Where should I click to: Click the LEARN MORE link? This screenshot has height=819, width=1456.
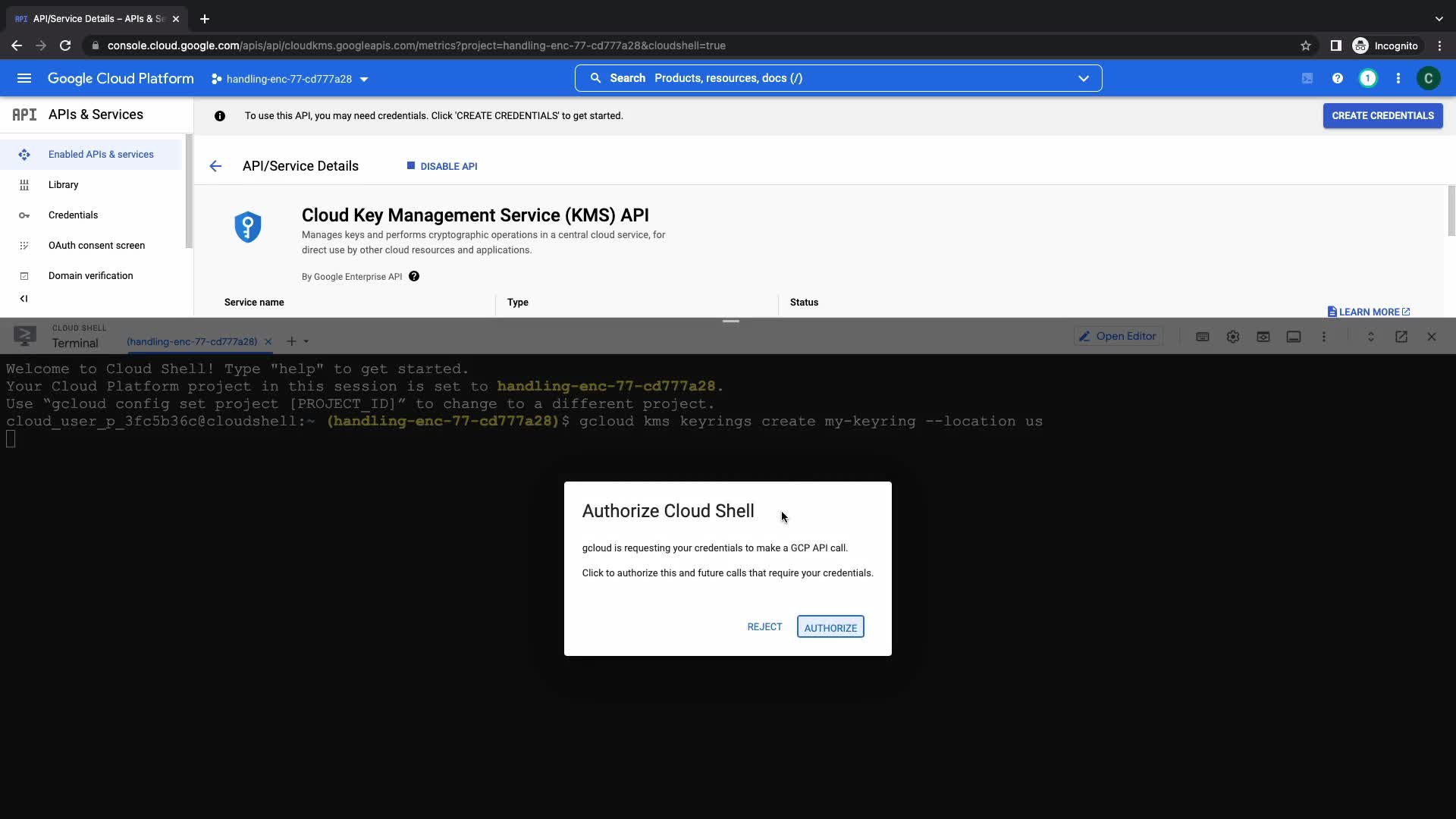tap(1369, 312)
